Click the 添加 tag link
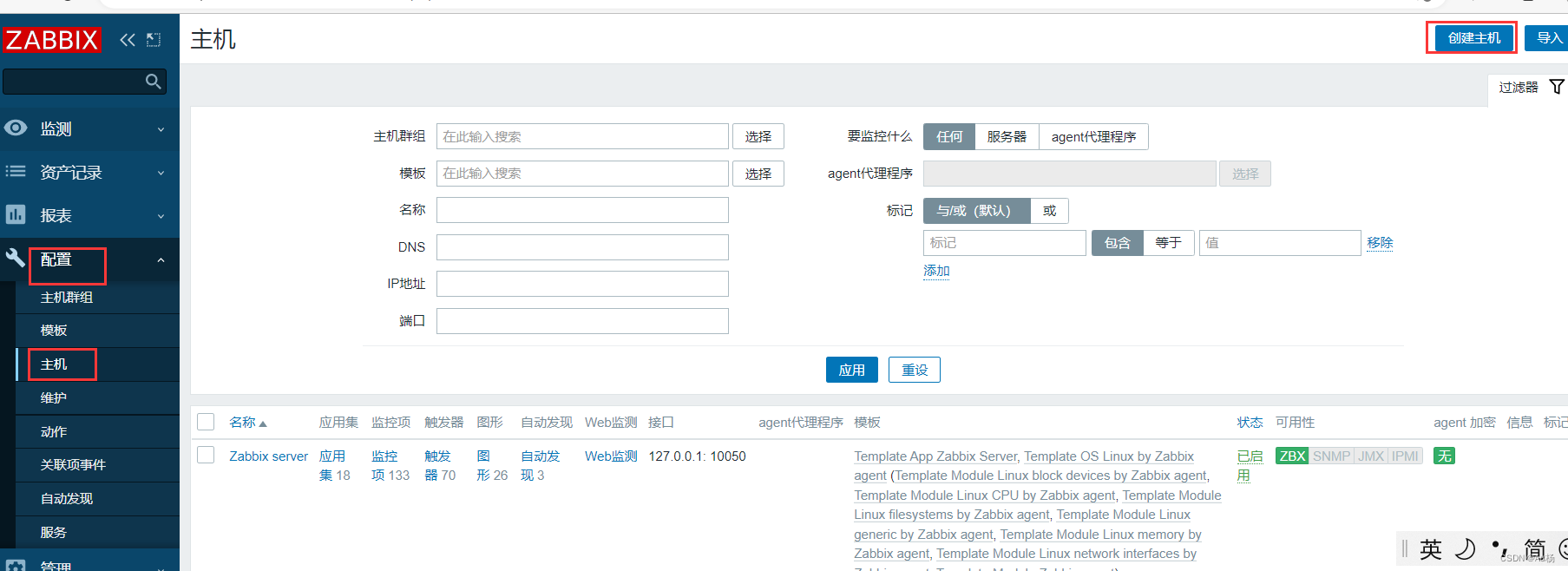 tap(936, 271)
